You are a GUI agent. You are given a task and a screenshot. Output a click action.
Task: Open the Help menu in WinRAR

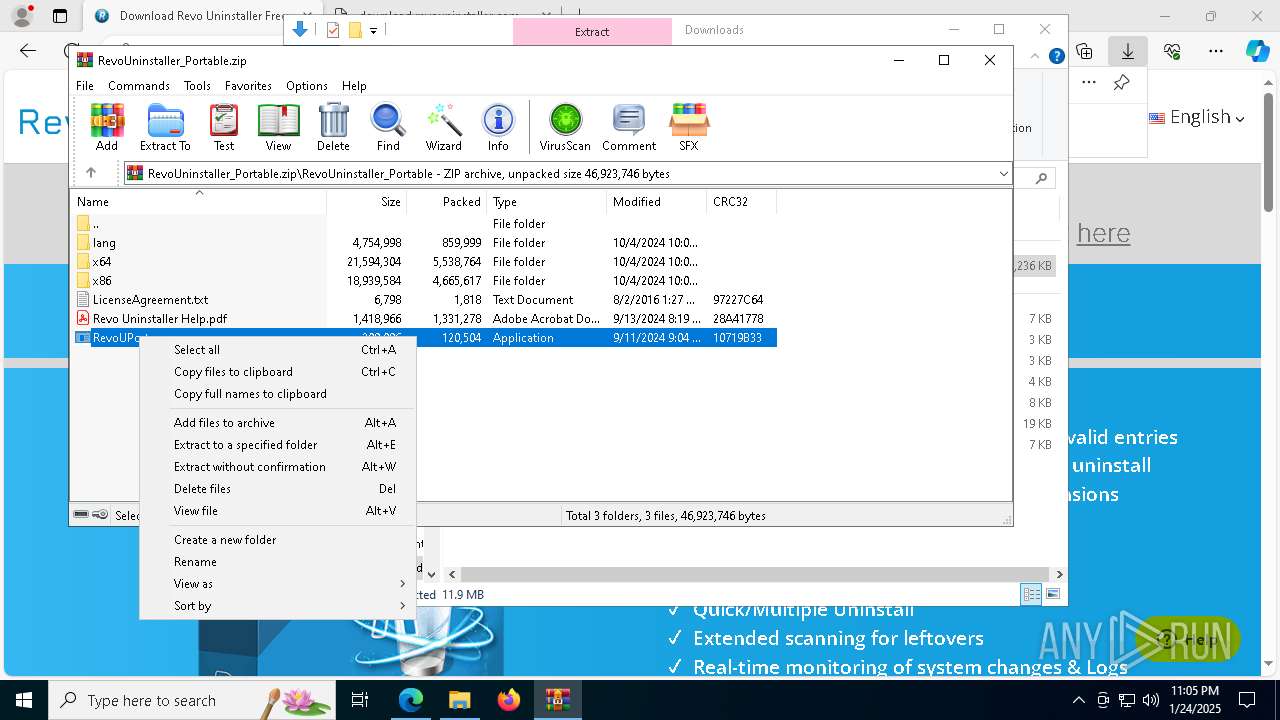click(354, 86)
